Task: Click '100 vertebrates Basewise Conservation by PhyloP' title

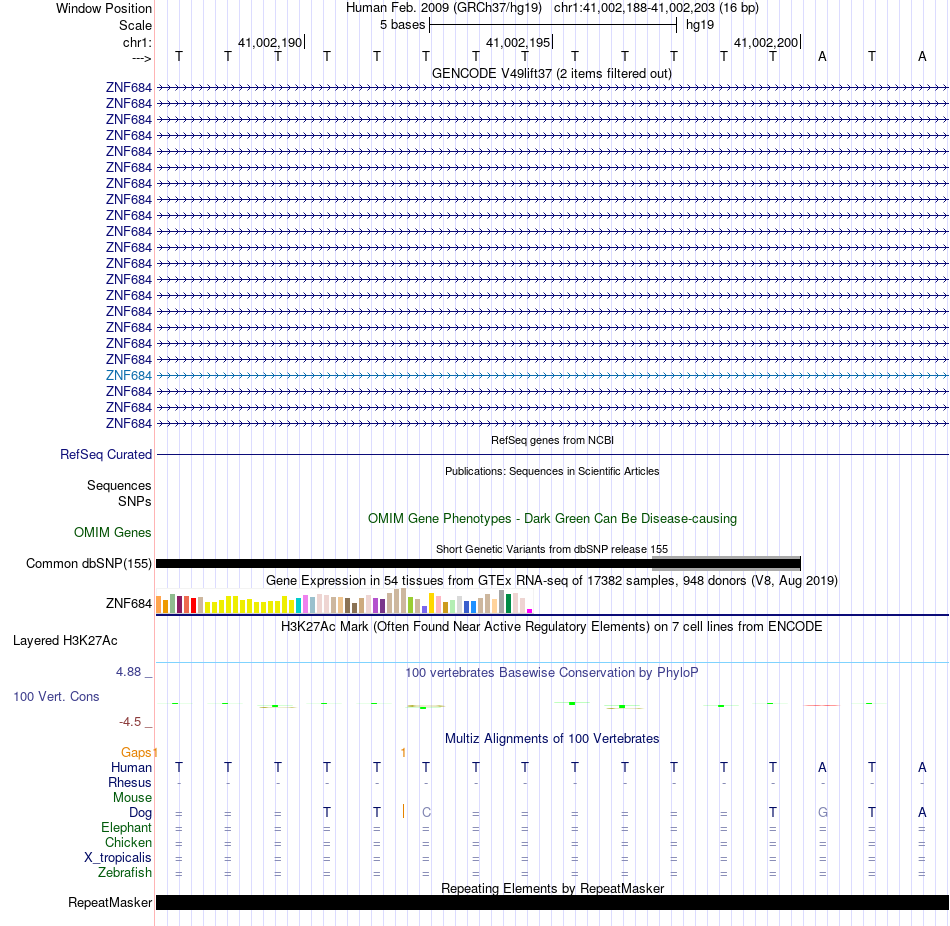Action: pos(552,673)
